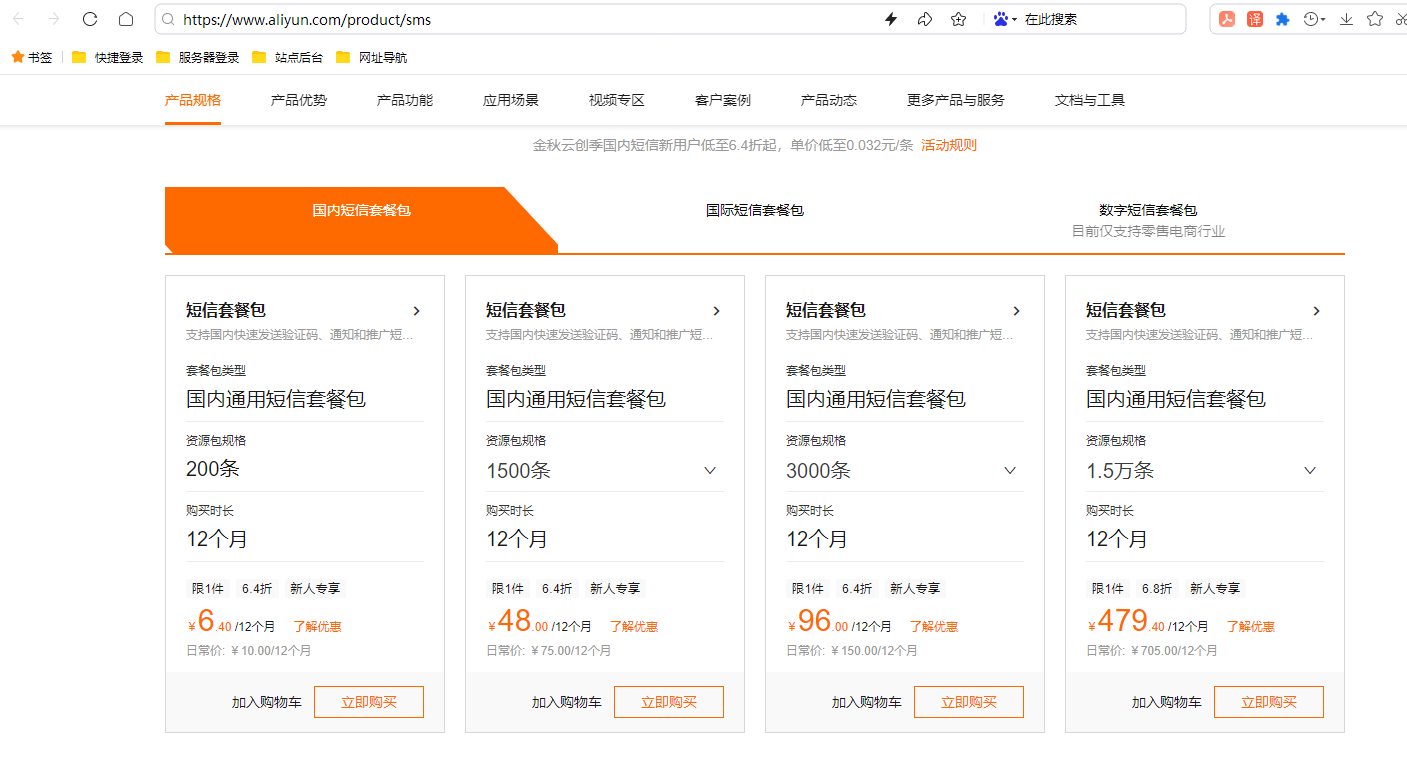Select the 产品规格 navigation tab
Image resolution: width=1407 pixels, height=769 pixels.
pyautogui.click(x=193, y=100)
